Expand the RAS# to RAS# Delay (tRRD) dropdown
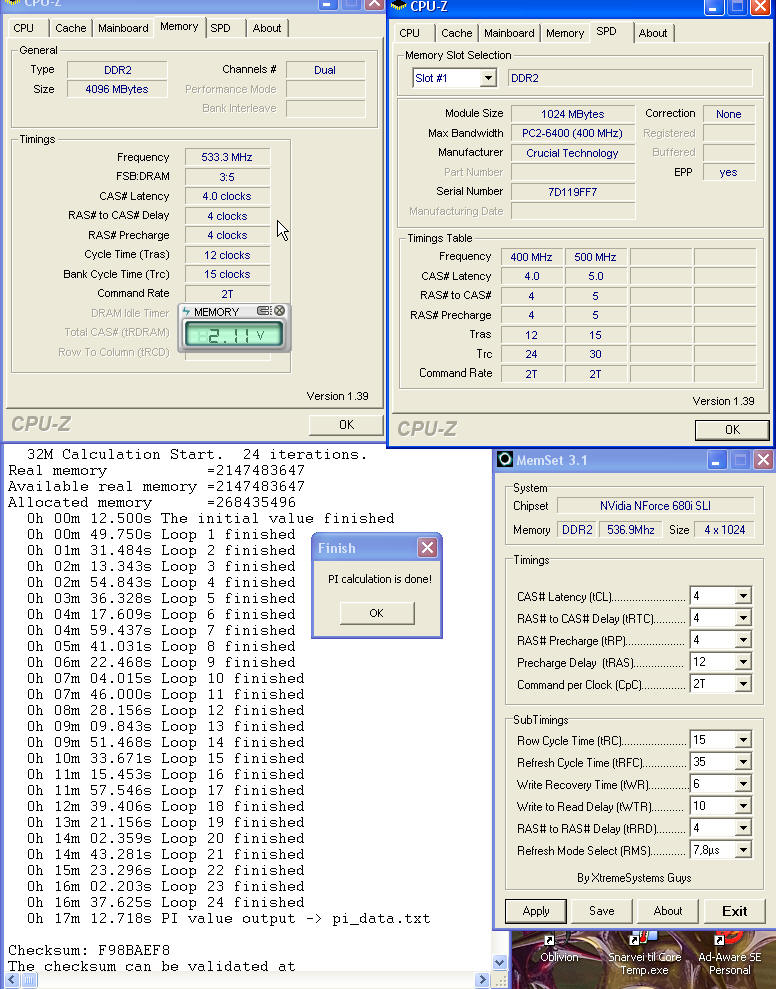776x989 pixels. coord(743,828)
